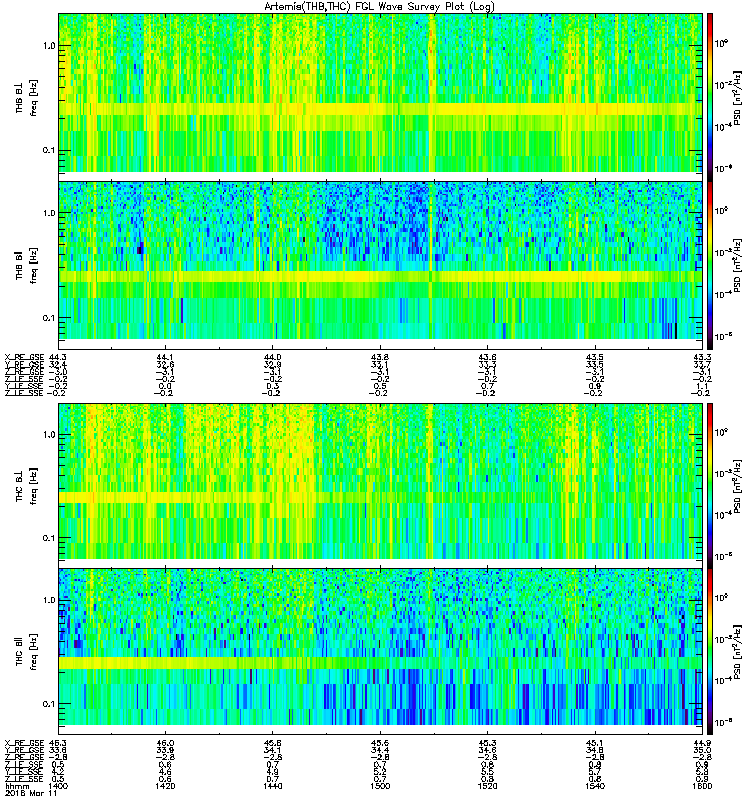
Task: Click the 'PSD [nT²/Hz]' label of the bottom color bar
Action: (737, 652)
